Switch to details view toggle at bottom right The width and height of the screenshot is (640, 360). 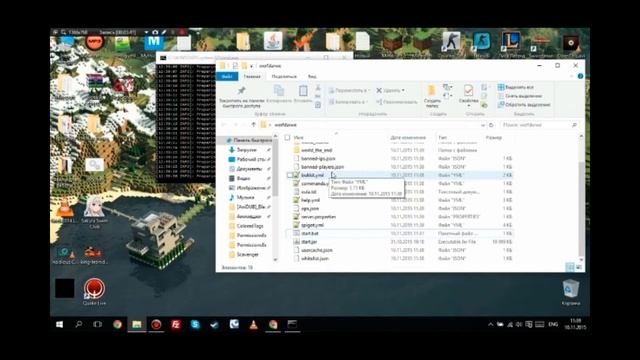(570, 267)
